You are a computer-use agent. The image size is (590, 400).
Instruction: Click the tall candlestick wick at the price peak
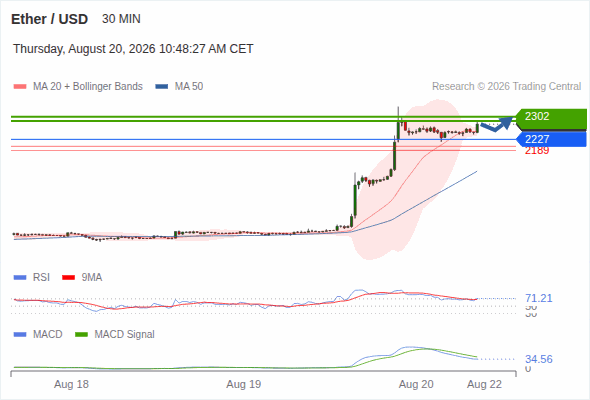[398, 115]
